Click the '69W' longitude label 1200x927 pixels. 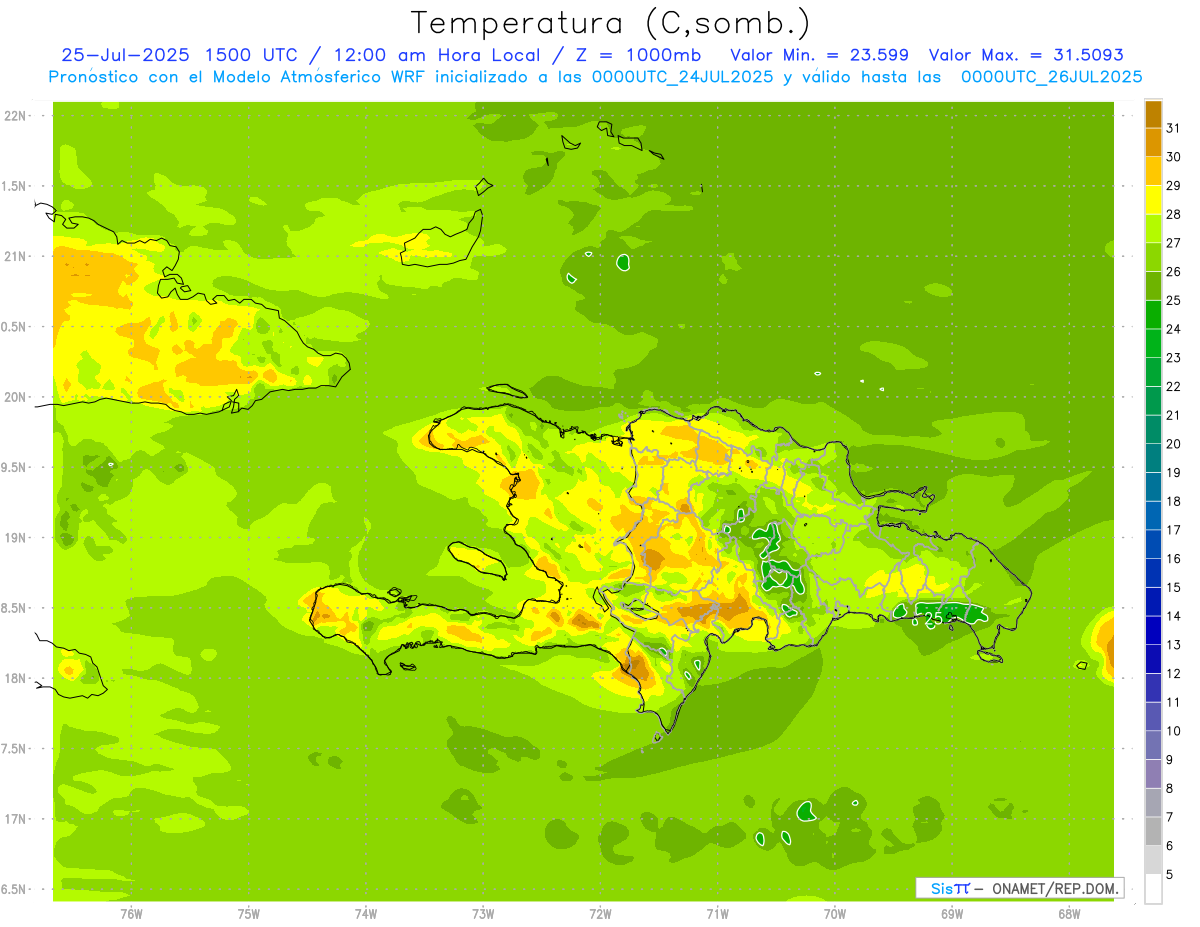[x=952, y=914]
